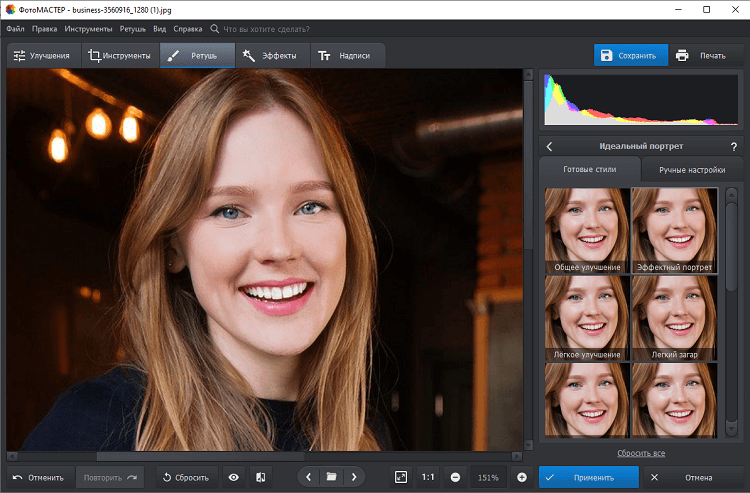Open the zoom percentage 151% field
Screen dimensions: 750x493
click(x=488, y=477)
